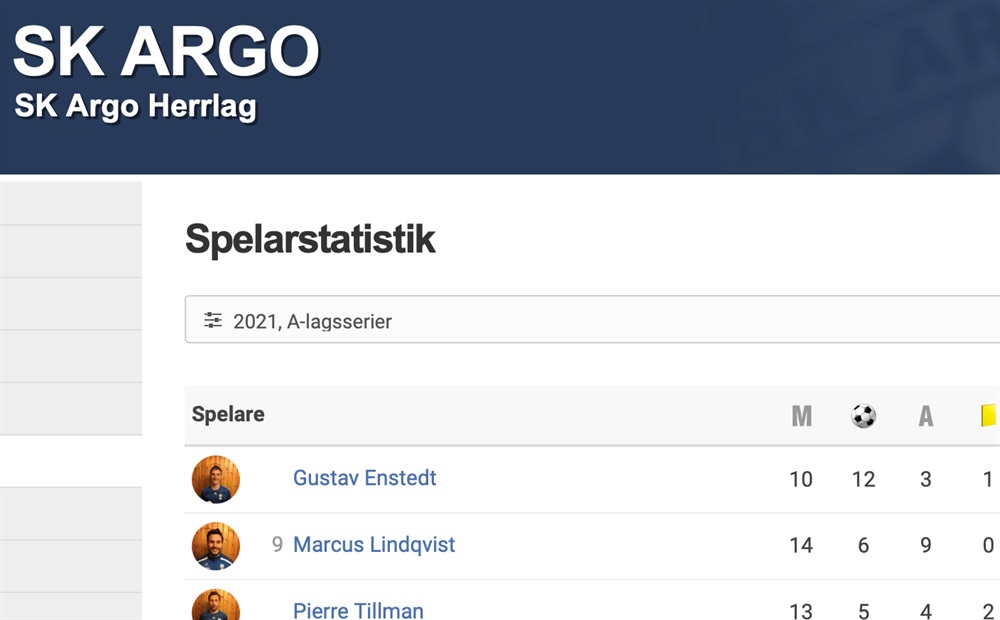Open the 2021, A-lagsserier filter dropdown
1000x620 pixels.
pos(592,319)
